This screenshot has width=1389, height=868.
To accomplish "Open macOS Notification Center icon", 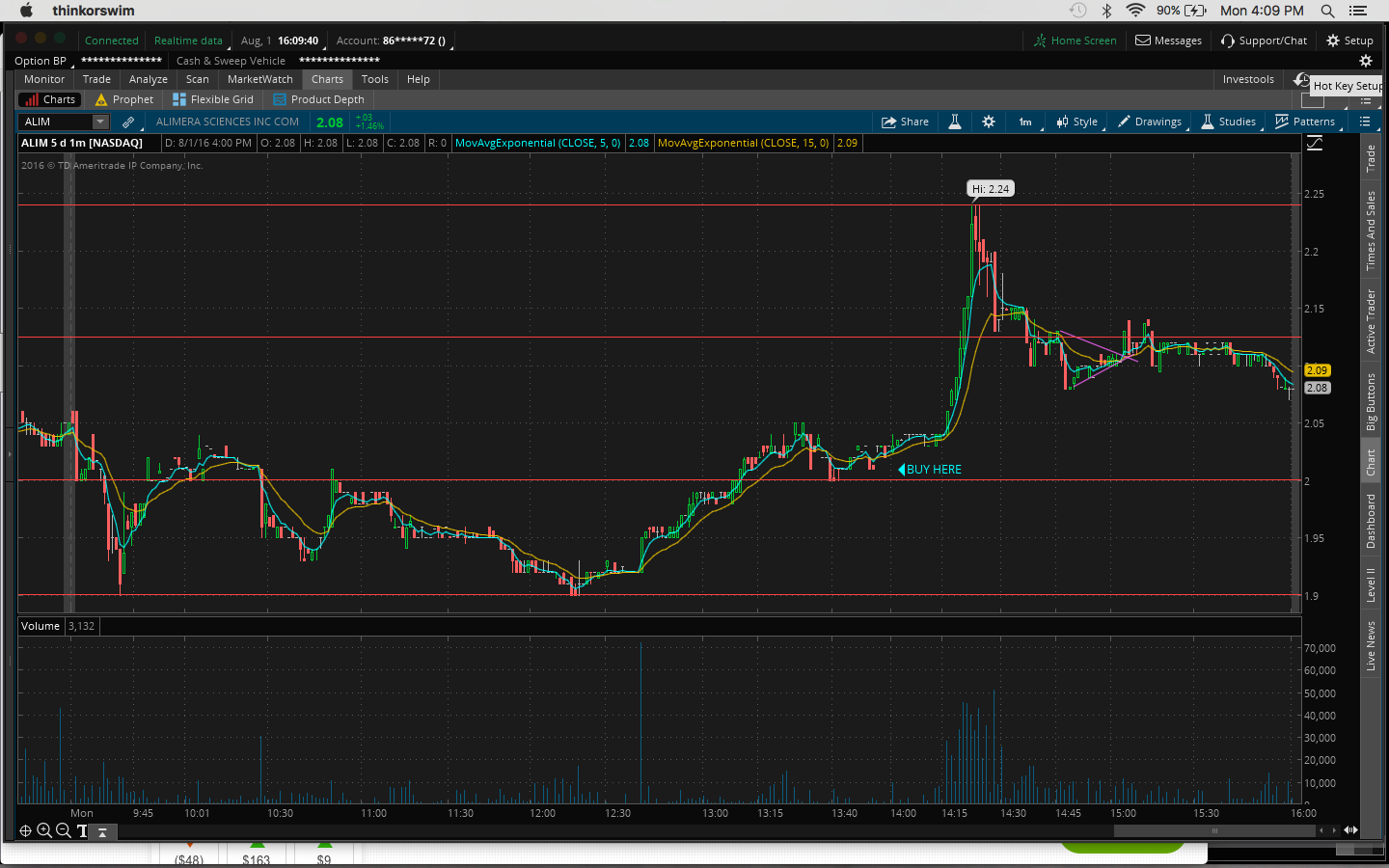I will (1358, 11).
